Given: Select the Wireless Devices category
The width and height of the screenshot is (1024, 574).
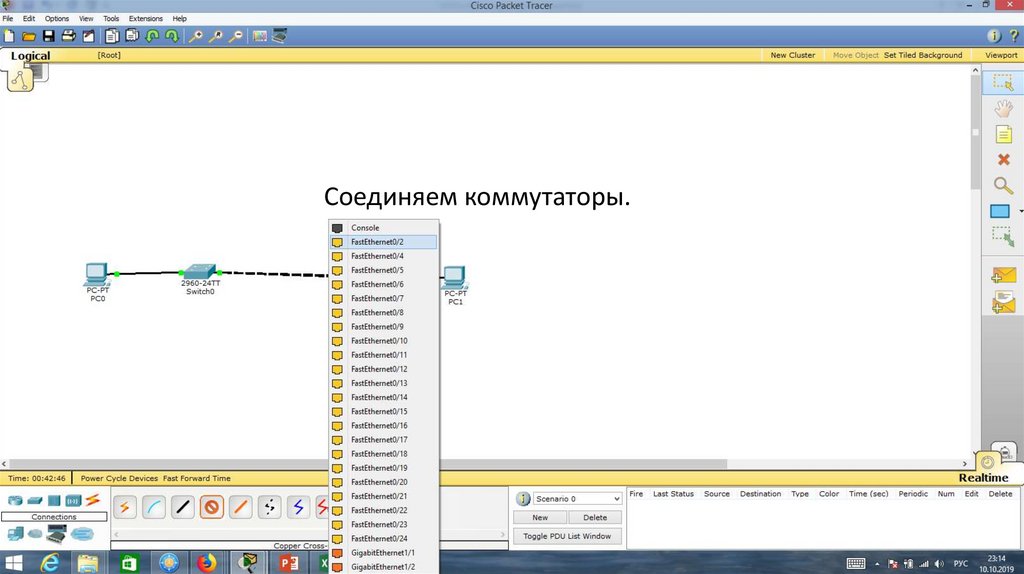Looking at the screenshot, I should 73,501.
